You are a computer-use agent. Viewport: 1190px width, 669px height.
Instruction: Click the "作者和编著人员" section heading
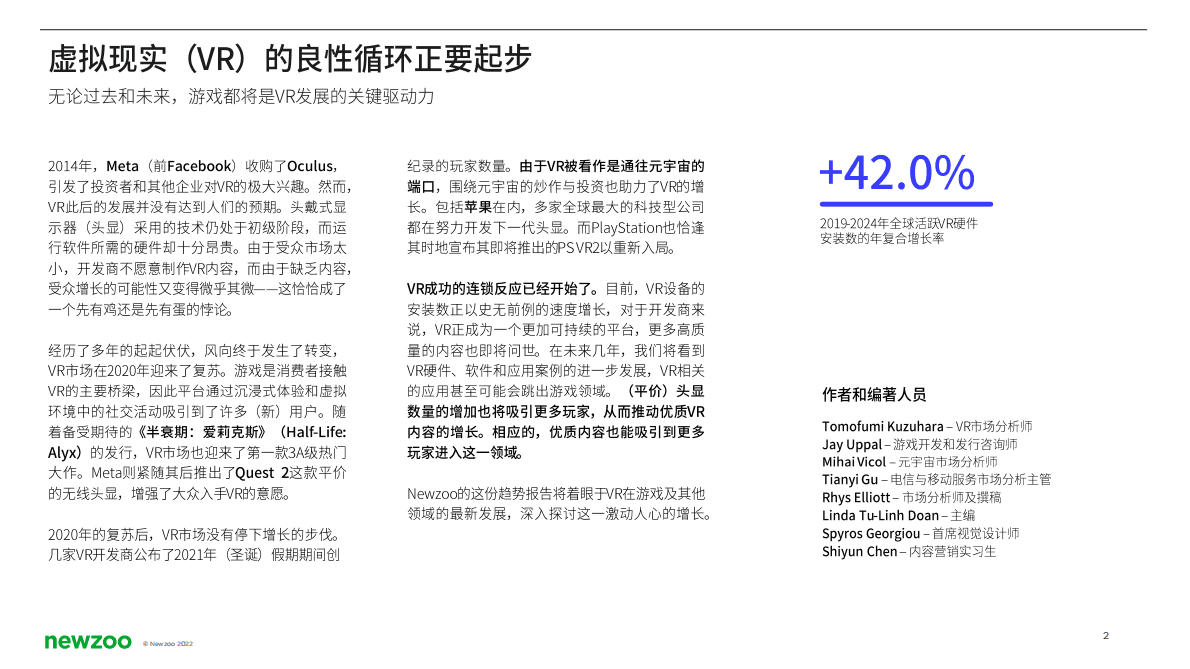coord(875,394)
